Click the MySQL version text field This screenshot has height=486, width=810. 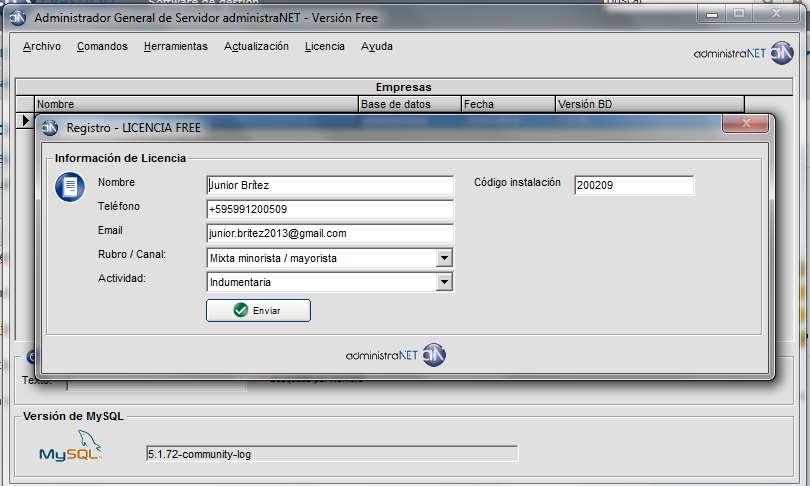coord(332,454)
